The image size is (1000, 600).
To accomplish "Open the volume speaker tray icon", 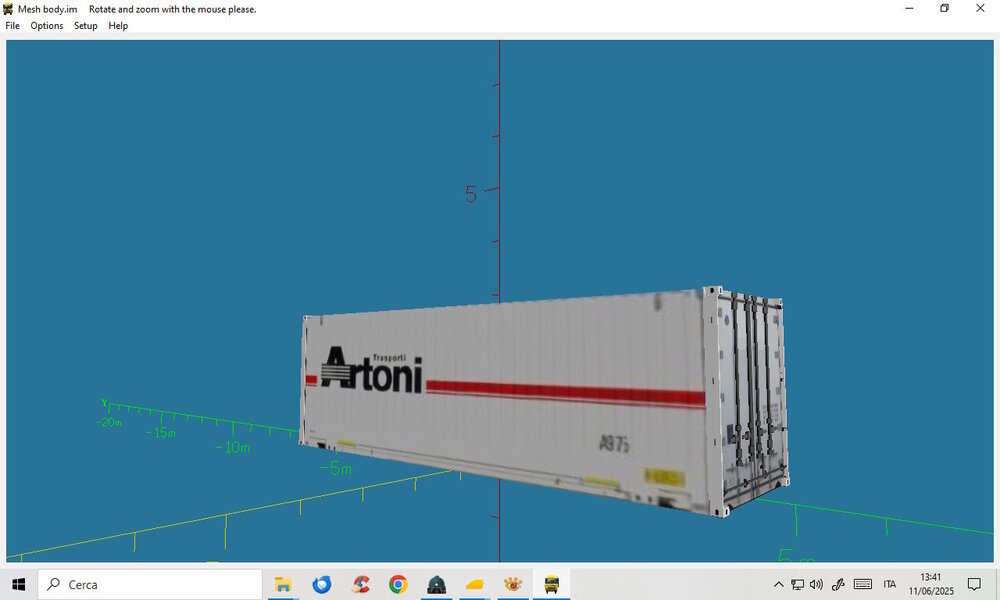I will click(x=816, y=584).
